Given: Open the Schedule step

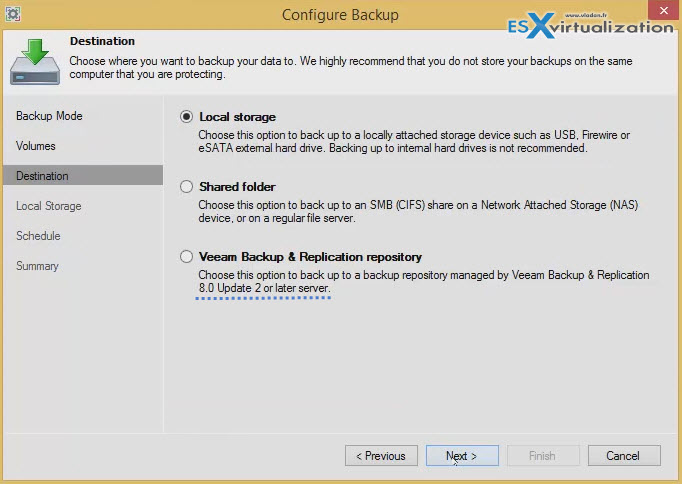Looking at the screenshot, I should (38, 236).
